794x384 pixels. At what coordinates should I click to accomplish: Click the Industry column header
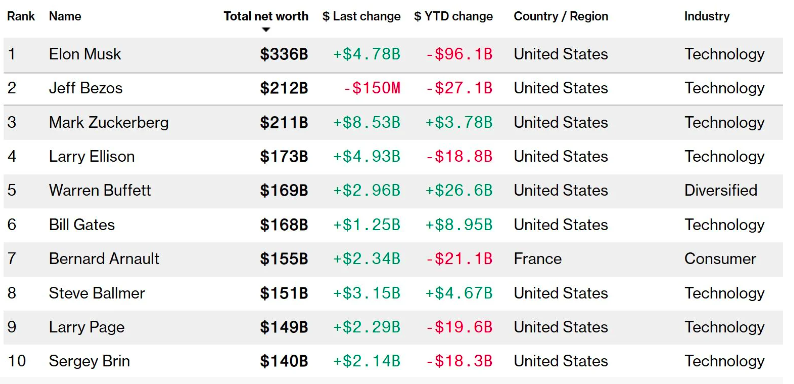click(x=707, y=16)
